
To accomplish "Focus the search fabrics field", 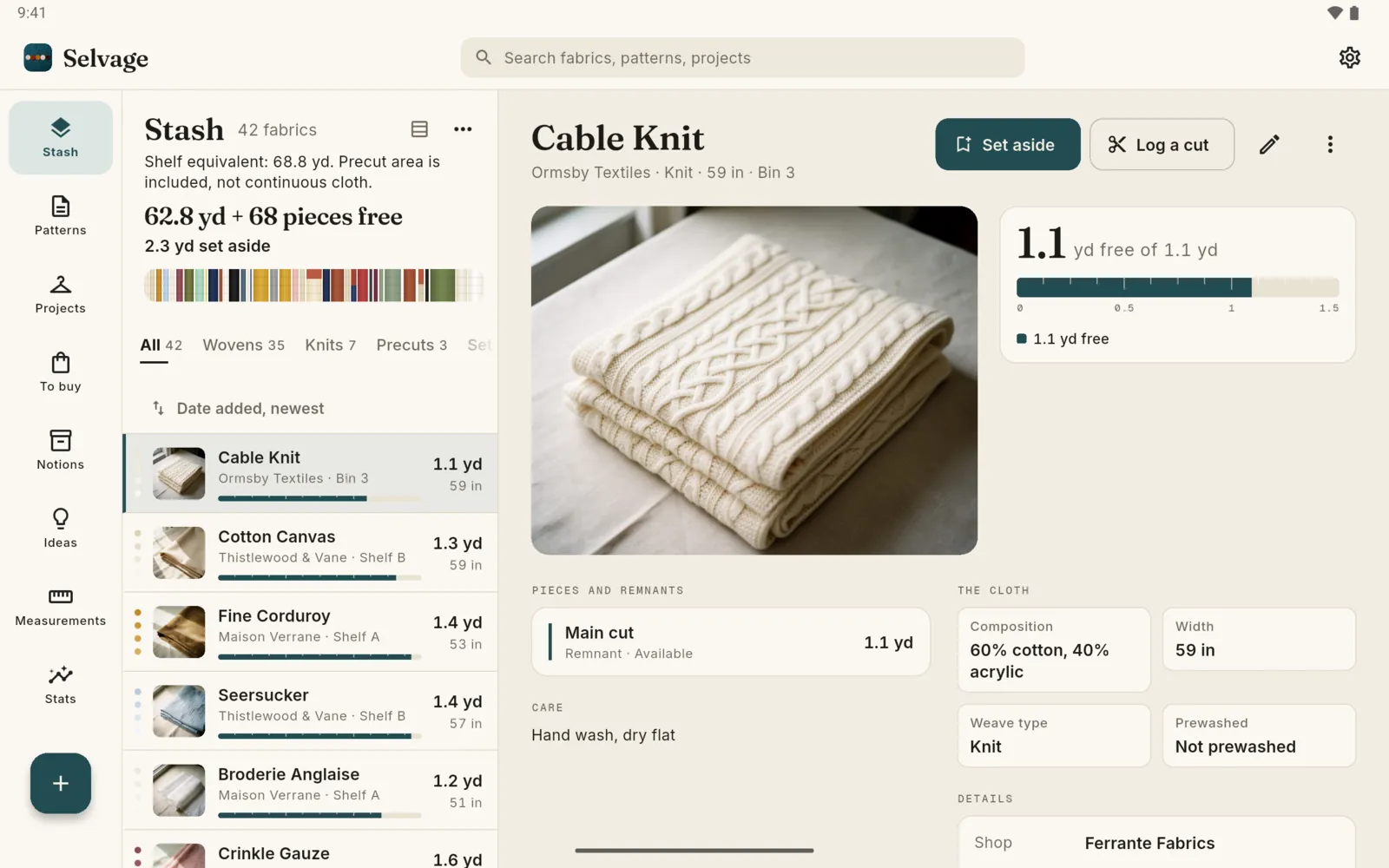I will 742,57.
